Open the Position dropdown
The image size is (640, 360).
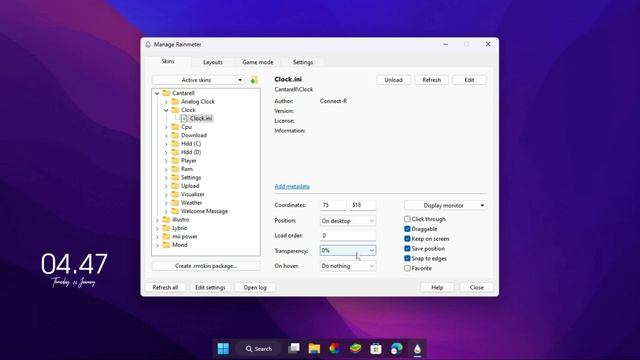348,221
